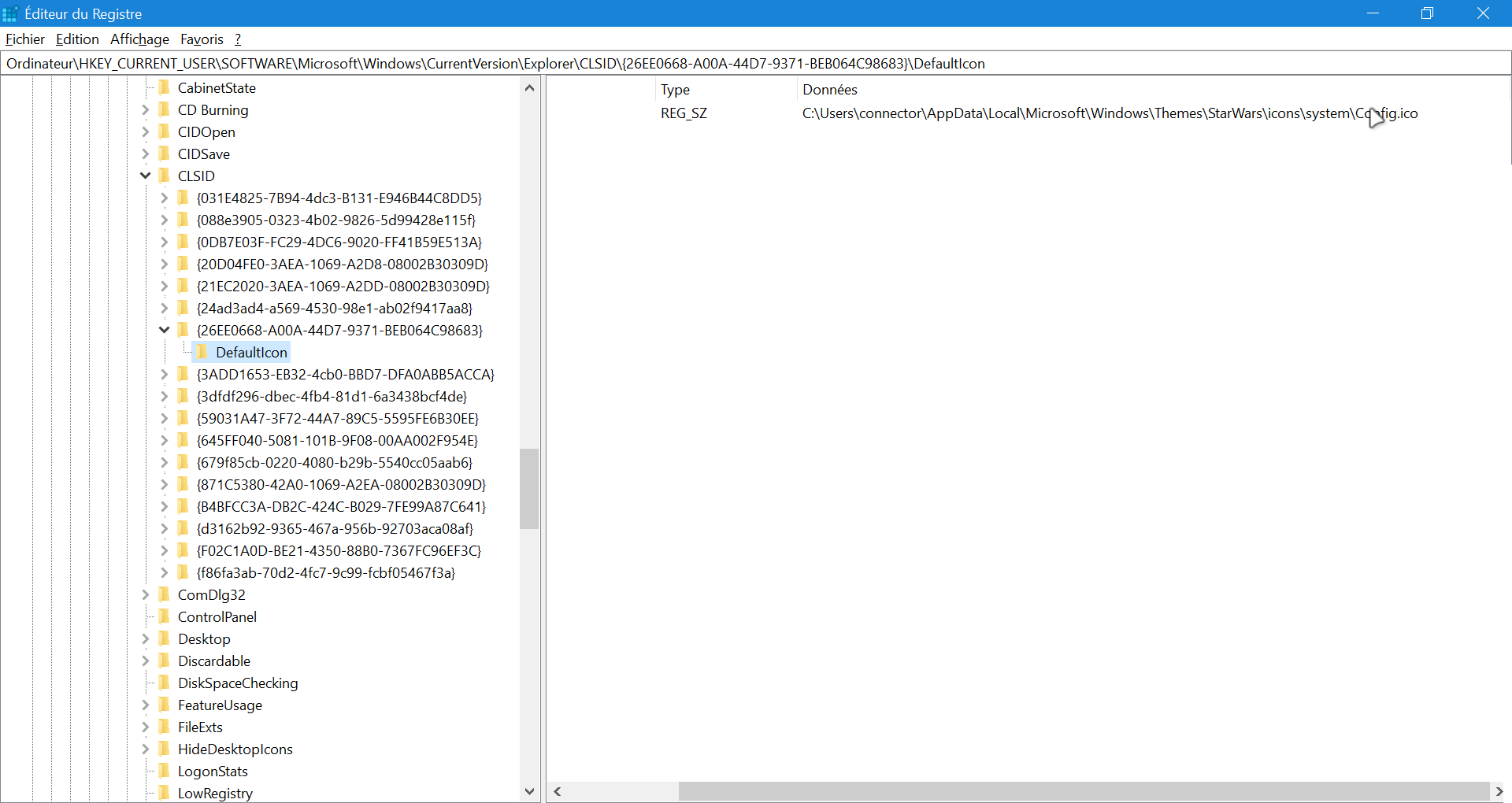Viewport: 1512px width, 803px height.
Task: Expand the HideDesktopIcons key
Action: click(x=146, y=749)
